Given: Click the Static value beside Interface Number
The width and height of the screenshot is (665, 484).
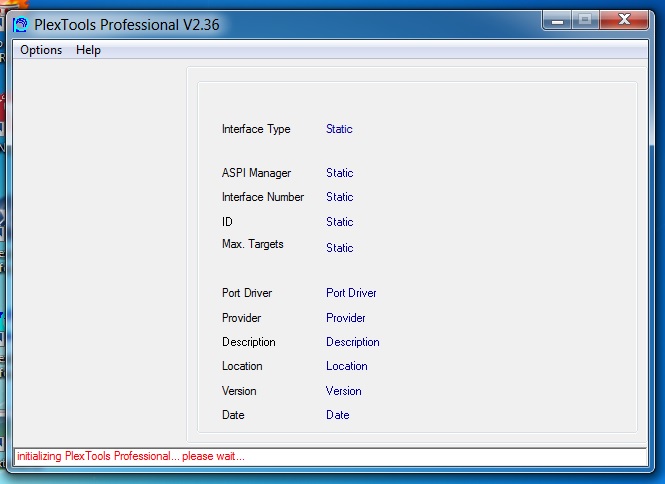Looking at the screenshot, I should coord(340,197).
